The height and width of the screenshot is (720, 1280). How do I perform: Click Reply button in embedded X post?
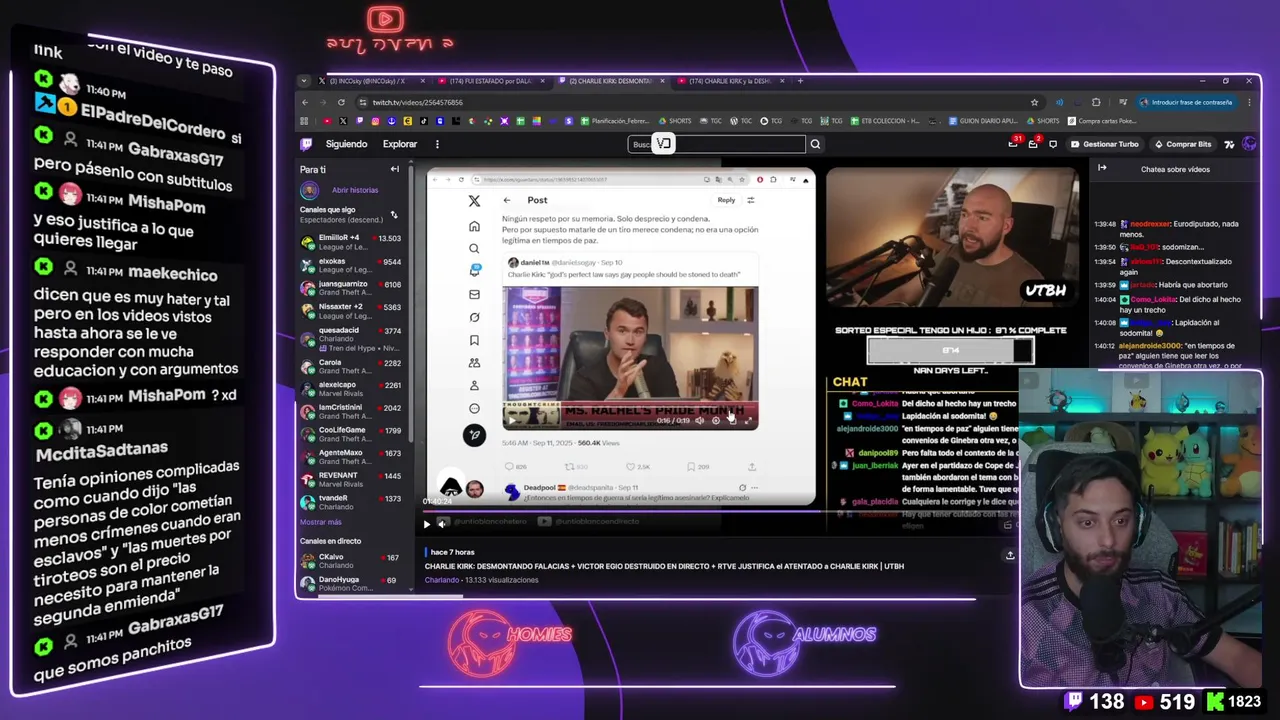click(x=726, y=200)
